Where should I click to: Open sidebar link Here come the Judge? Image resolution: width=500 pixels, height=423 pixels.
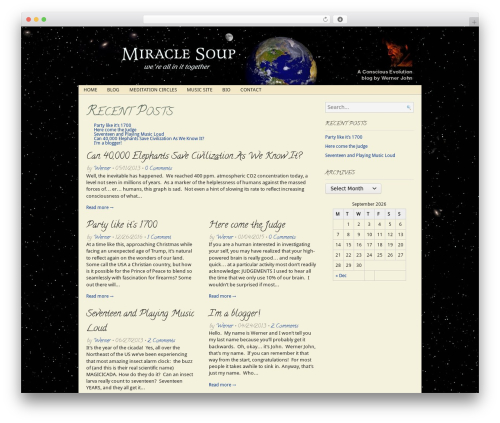click(346, 146)
